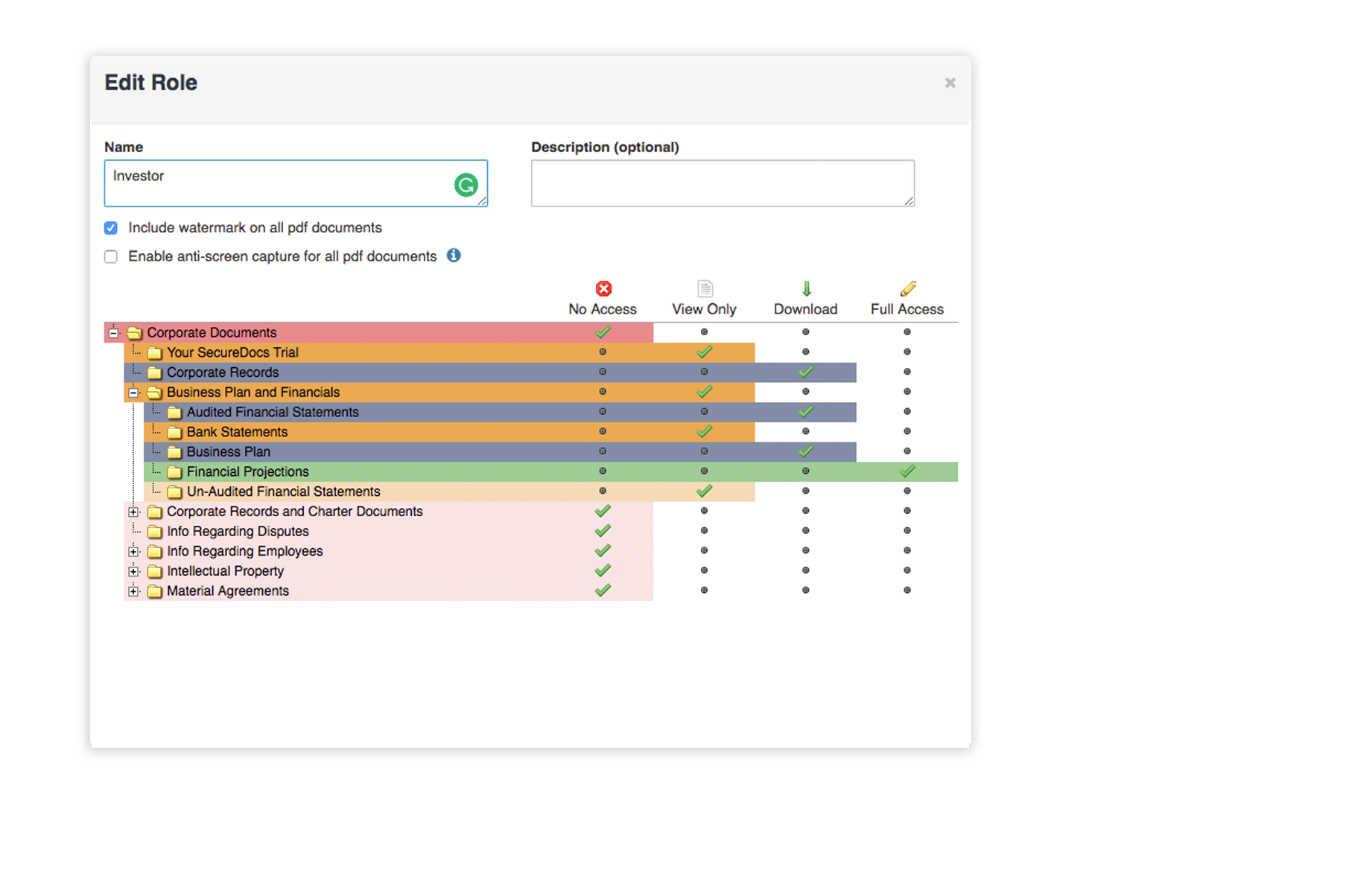Click the red No Access column icon
The image size is (1372, 887).
pos(603,289)
